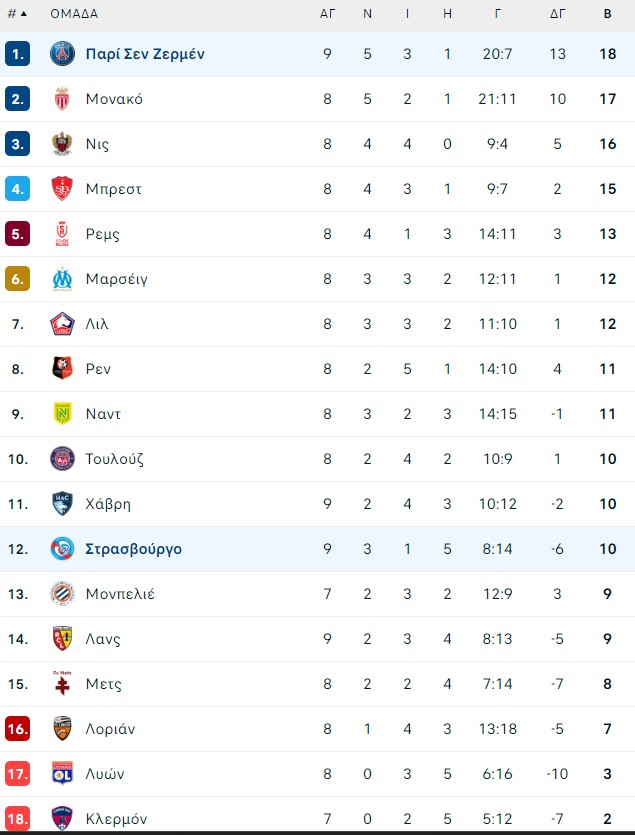The width and height of the screenshot is (635, 835).
Task: Click the Monaco team logo
Action: (x=62, y=99)
